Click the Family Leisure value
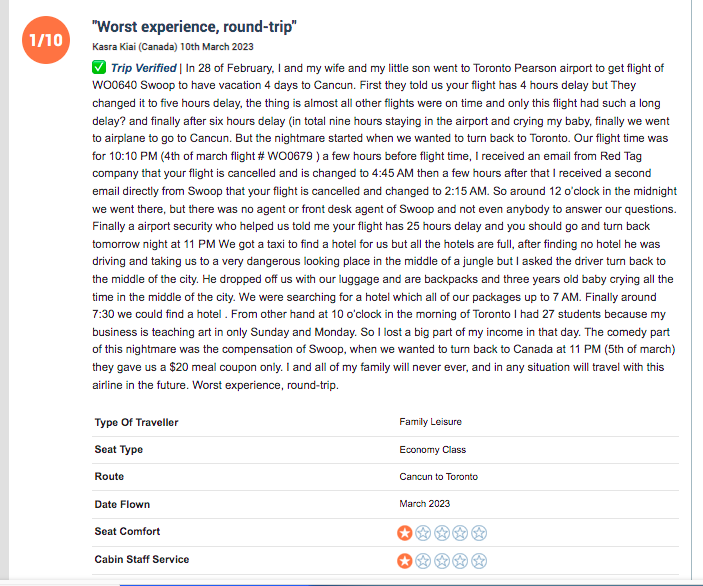Image resolution: width=703 pixels, height=586 pixels. tap(430, 422)
